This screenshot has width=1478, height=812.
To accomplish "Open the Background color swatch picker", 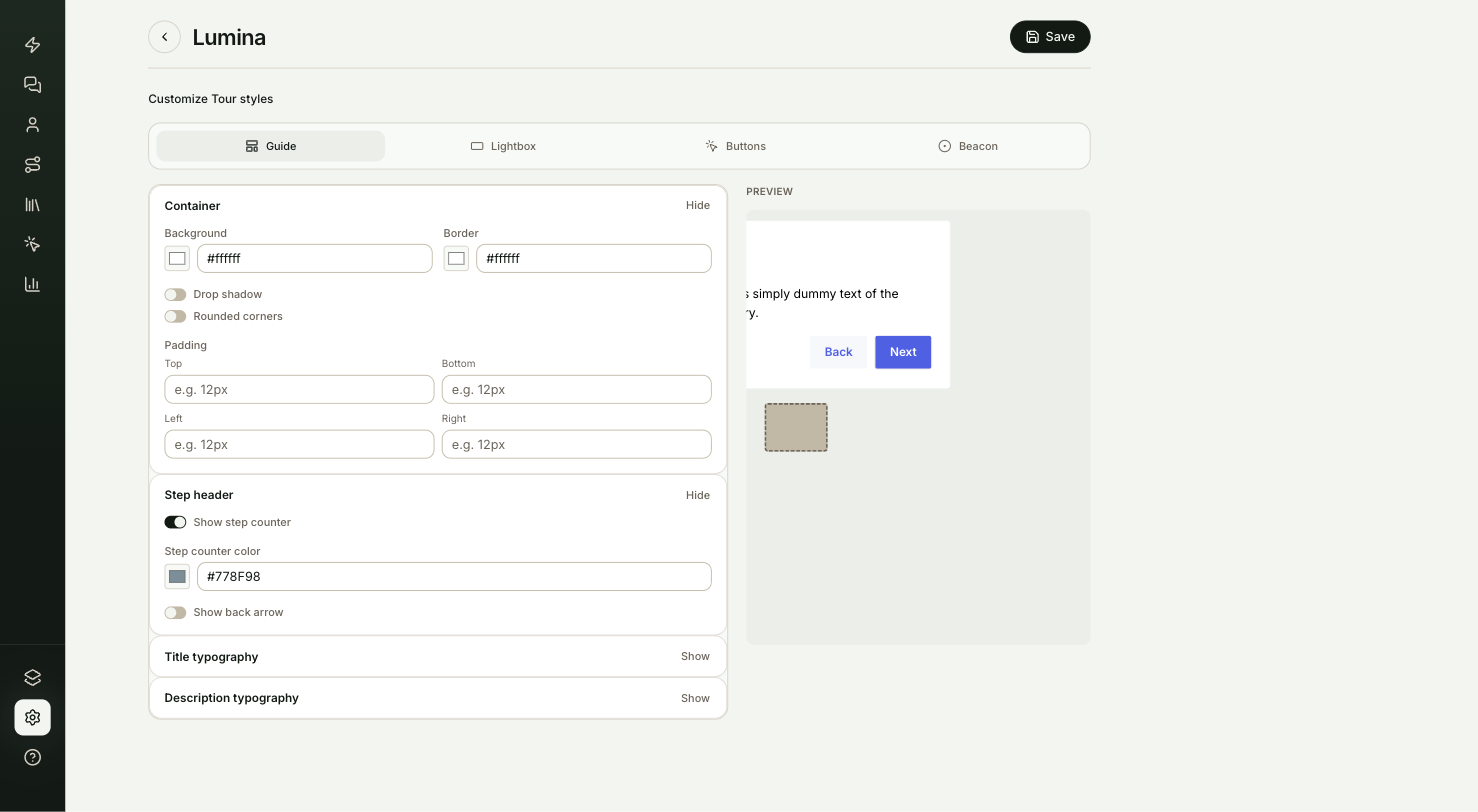I will point(177,258).
